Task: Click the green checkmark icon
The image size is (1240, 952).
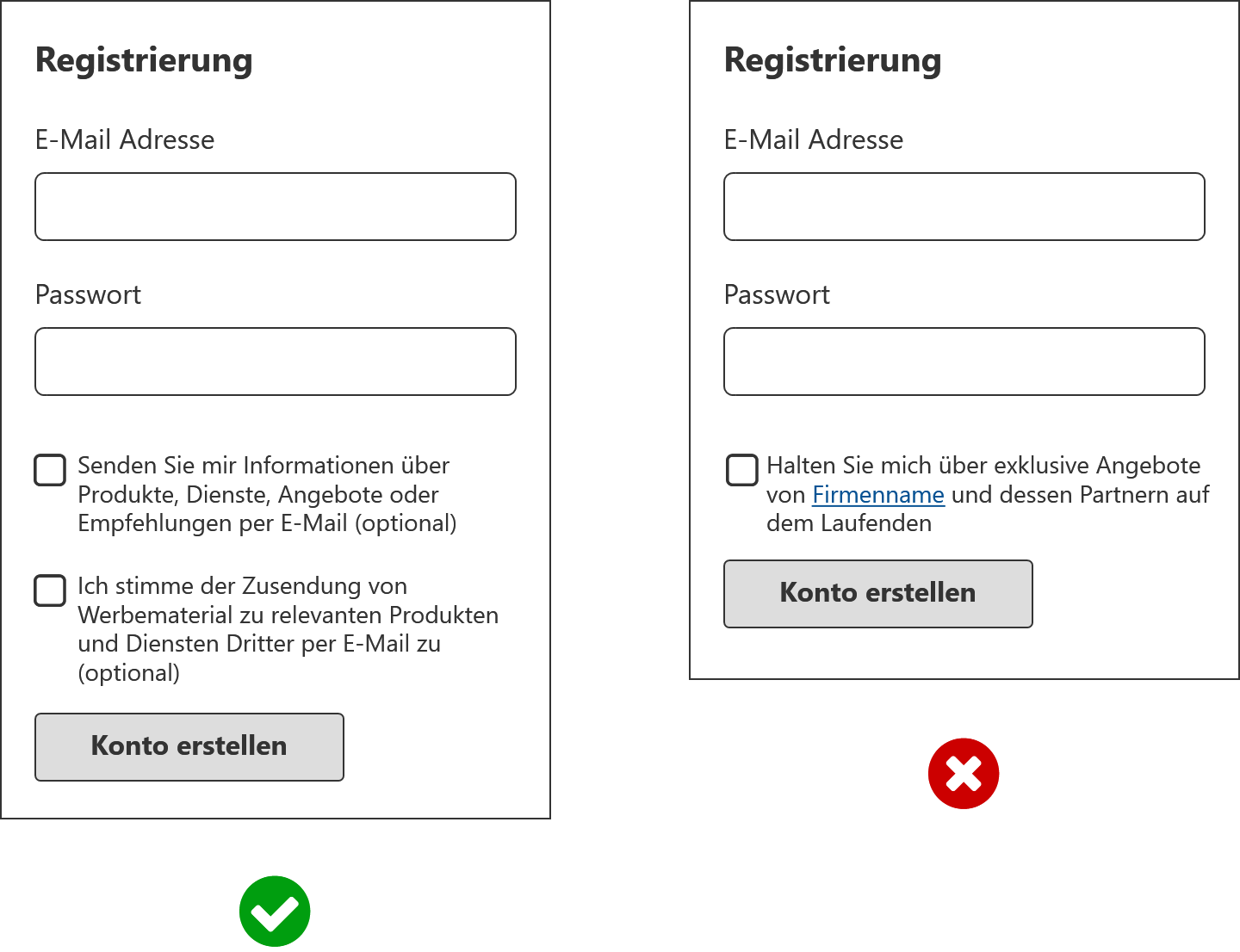Action: pos(275,912)
